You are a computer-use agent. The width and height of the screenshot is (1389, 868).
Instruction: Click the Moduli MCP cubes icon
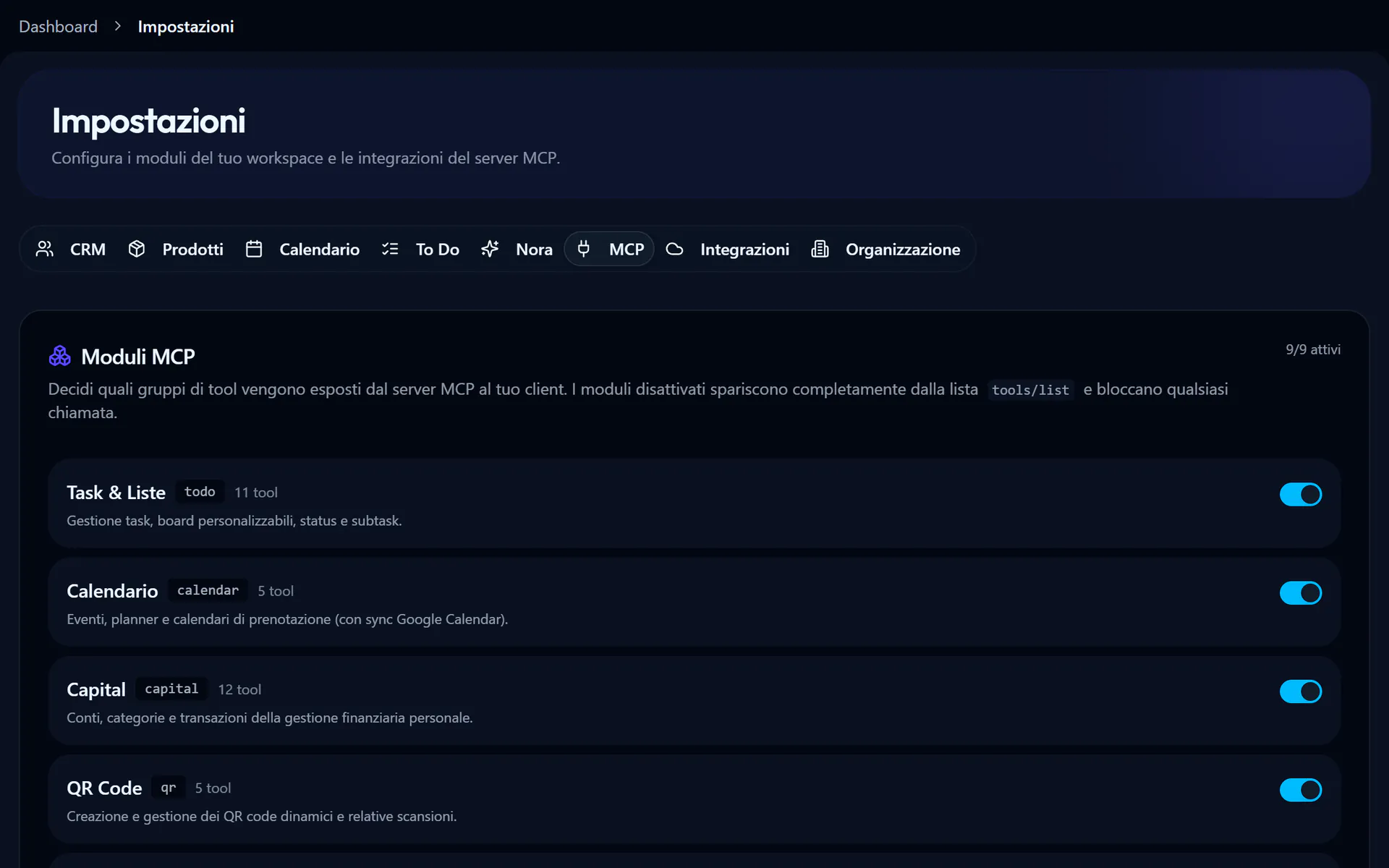tap(60, 356)
